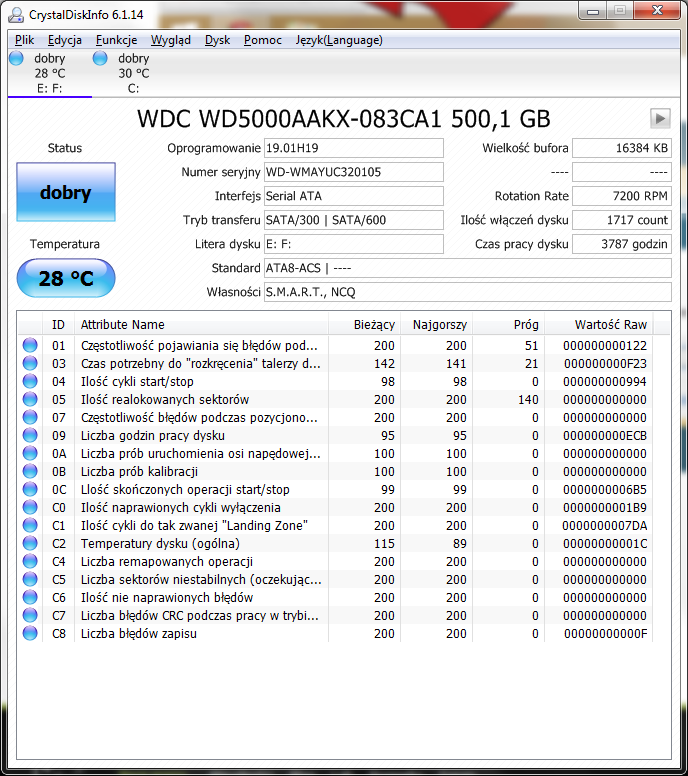The image size is (688, 776).
Task: Click the blue dobry status button
Action: pos(66,192)
